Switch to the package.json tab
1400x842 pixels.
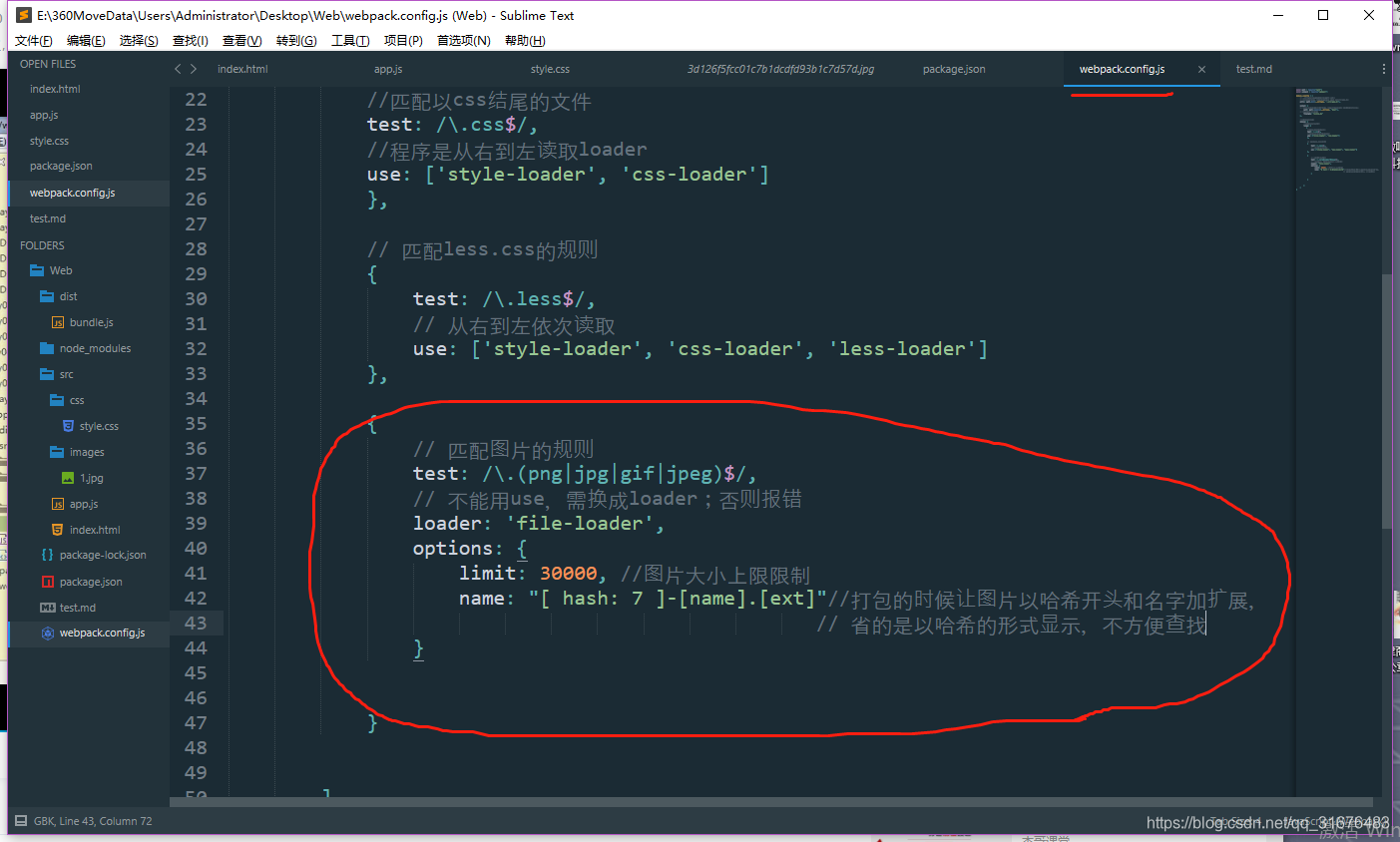[x=954, y=69]
